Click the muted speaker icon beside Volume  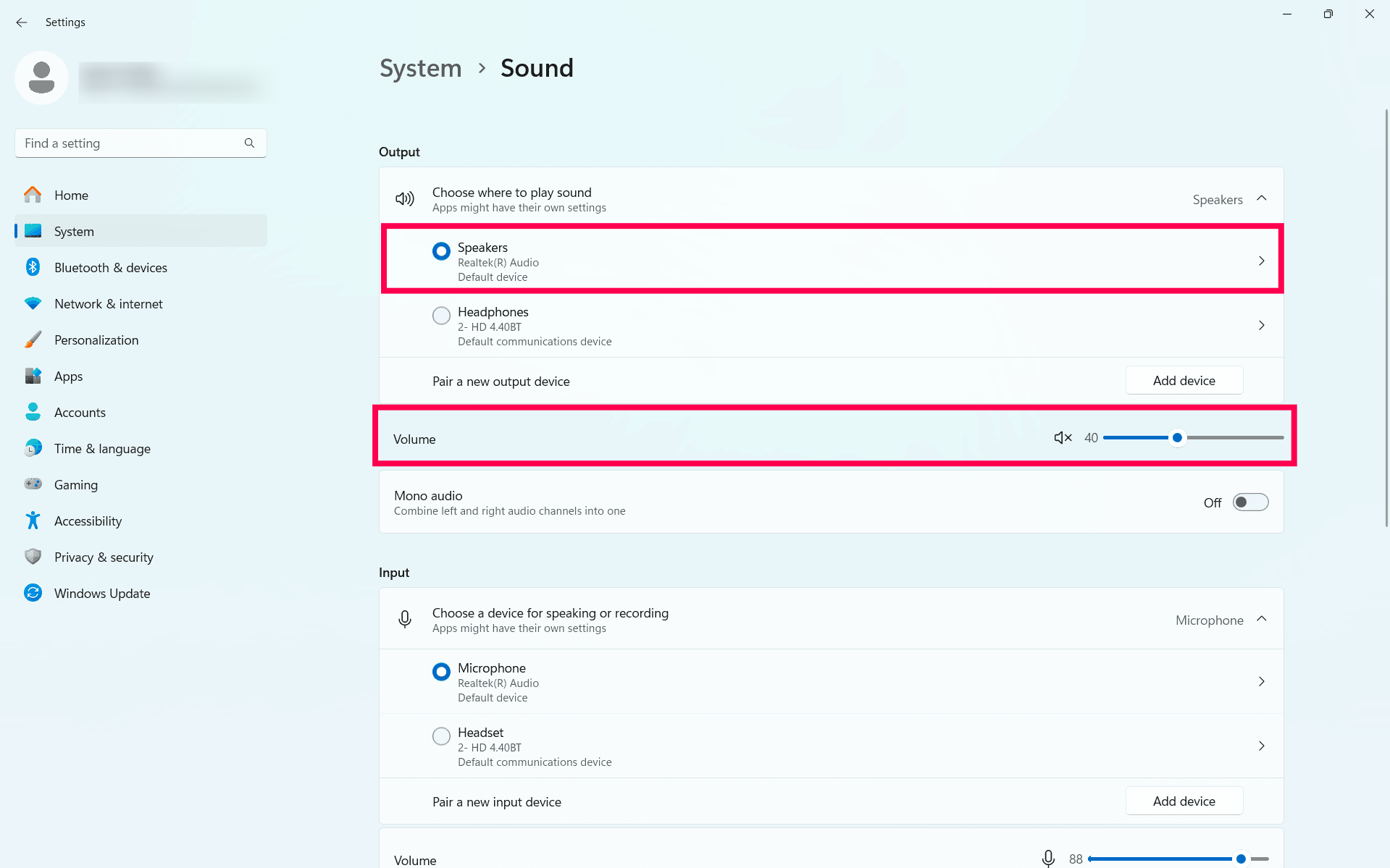point(1062,438)
